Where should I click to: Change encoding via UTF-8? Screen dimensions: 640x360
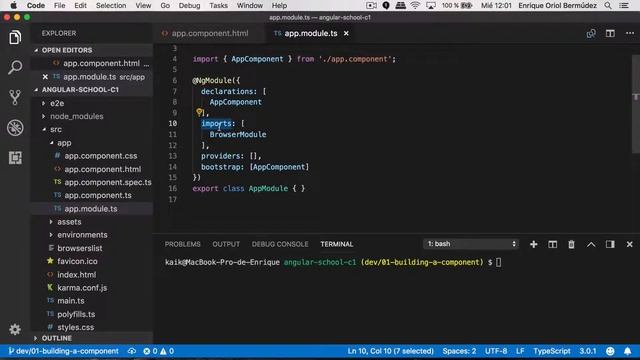[496, 351]
